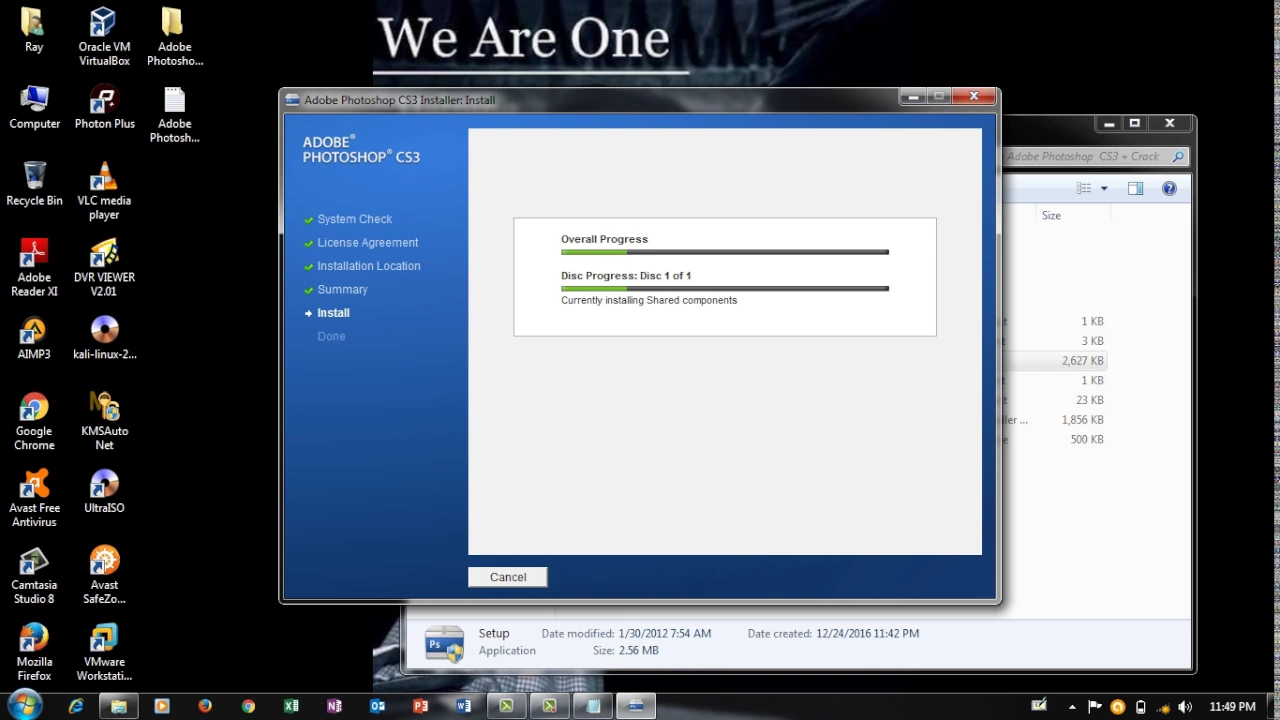The image size is (1280, 720).
Task: Select the Summary step in installer sidebar
Action: [x=342, y=289]
